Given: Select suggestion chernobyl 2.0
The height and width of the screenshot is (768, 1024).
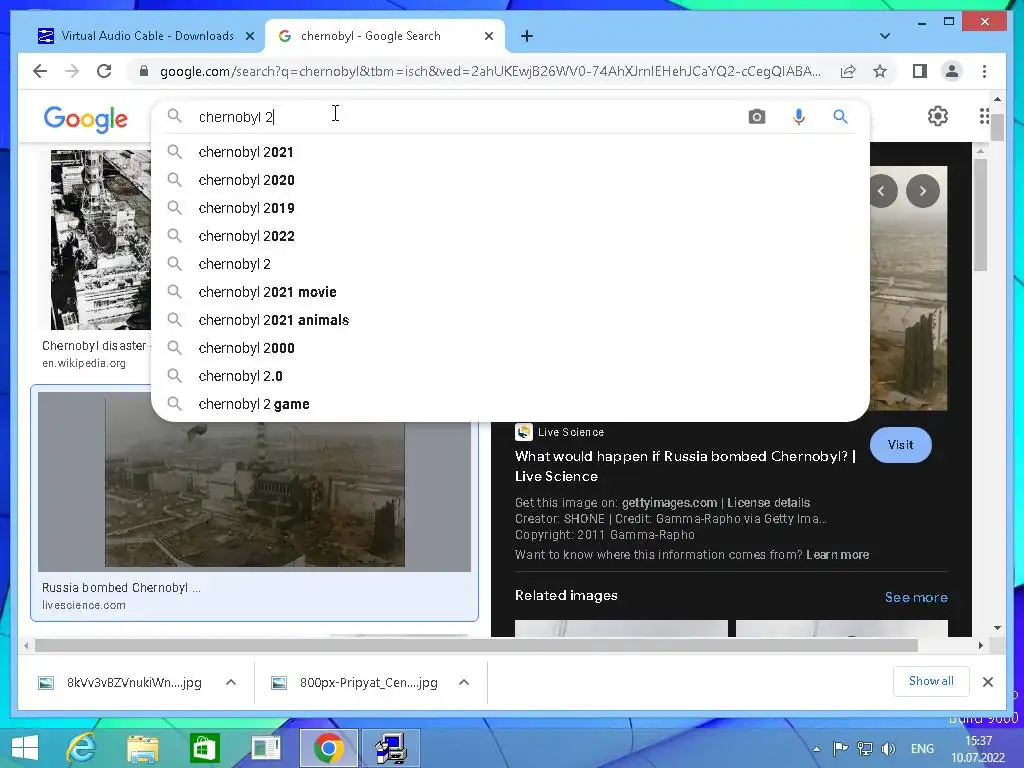Looking at the screenshot, I should click(x=509, y=376).
